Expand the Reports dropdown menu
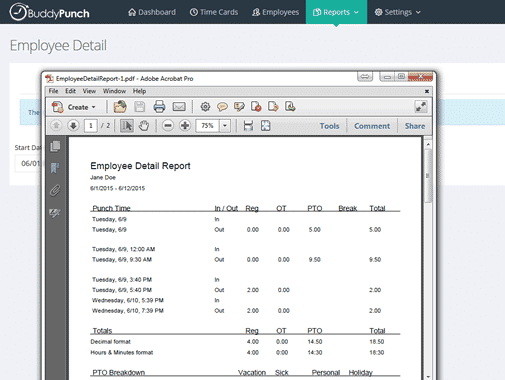 pyautogui.click(x=336, y=12)
